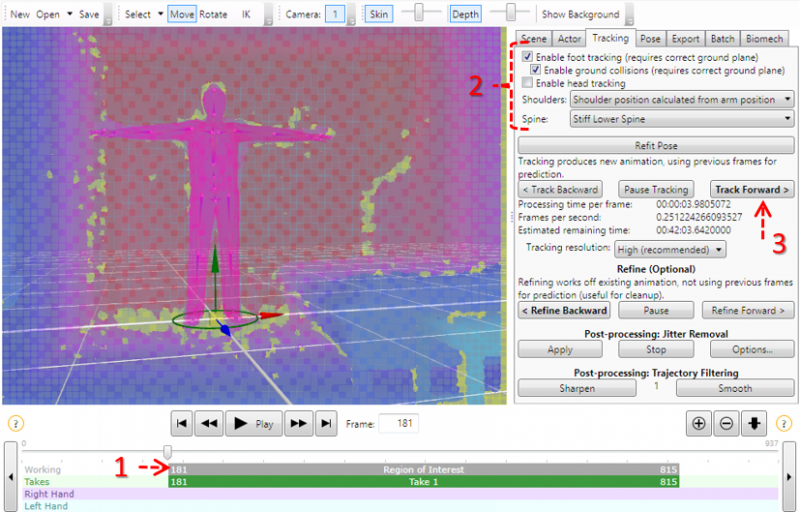Jump to last frame button
Screen dimensions: 800x512
pyautogui.click(x=326, y=423)
